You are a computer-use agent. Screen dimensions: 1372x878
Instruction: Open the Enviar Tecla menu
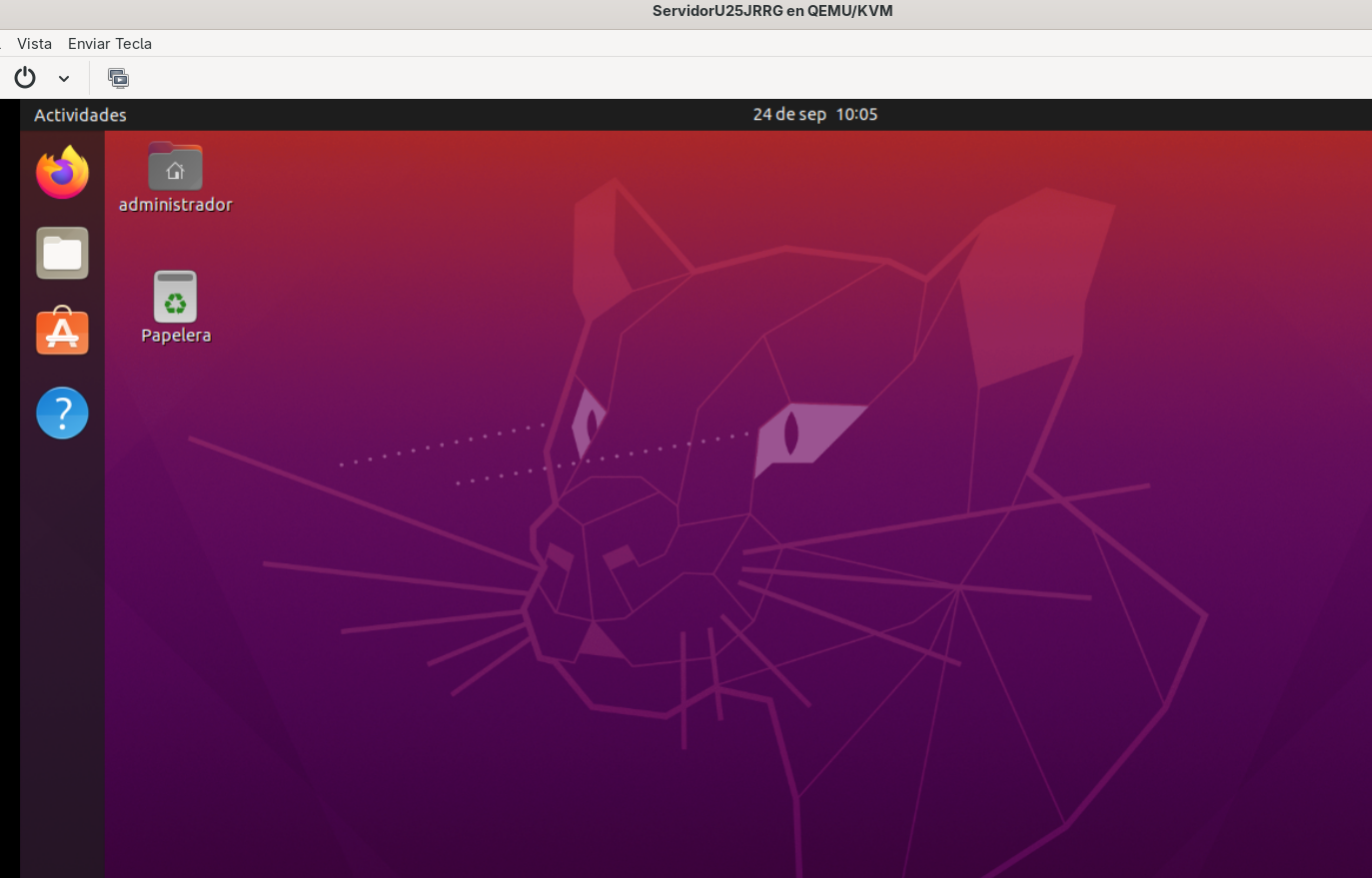pos(110,44)
